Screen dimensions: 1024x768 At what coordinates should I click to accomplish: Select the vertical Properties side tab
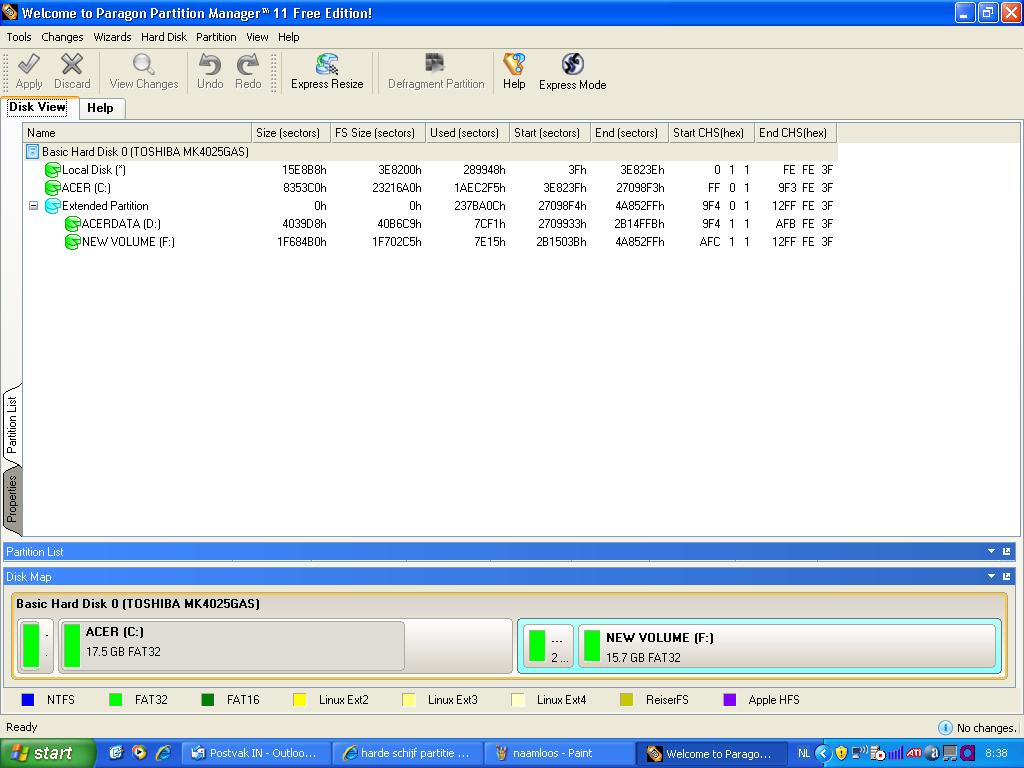pyautogui.click(x=12, y=500)
